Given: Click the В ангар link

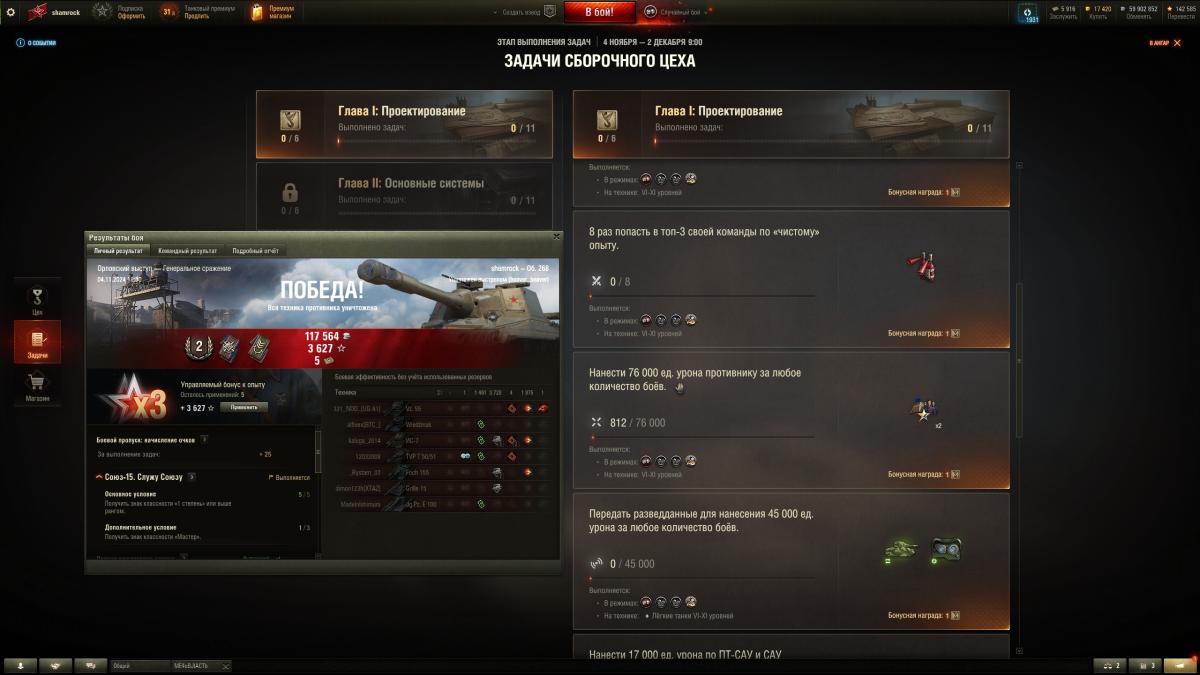Looking at the screenshot, I should point(1164,43).
